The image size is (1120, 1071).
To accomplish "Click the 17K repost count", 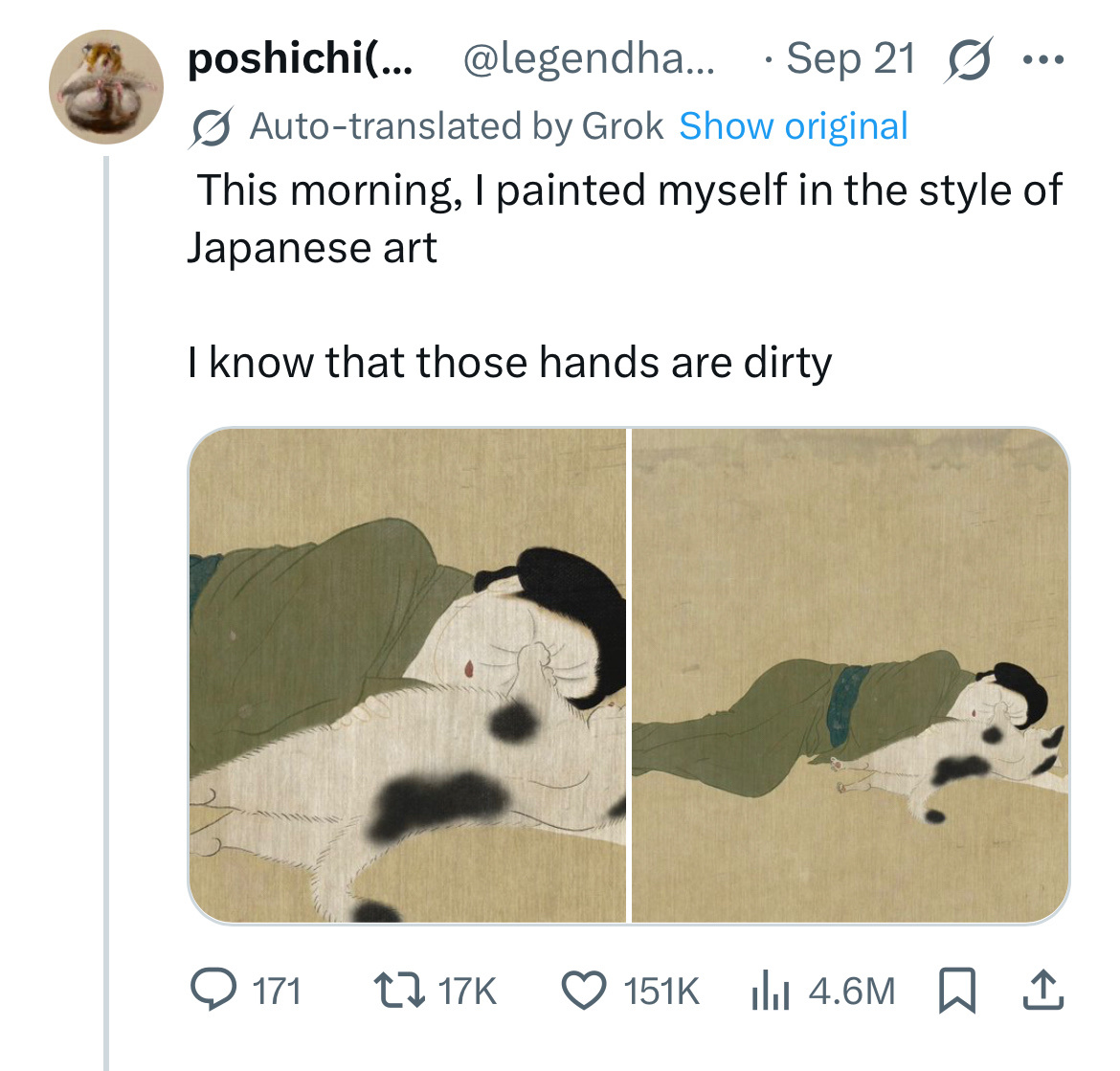I will tap(467, 991).
